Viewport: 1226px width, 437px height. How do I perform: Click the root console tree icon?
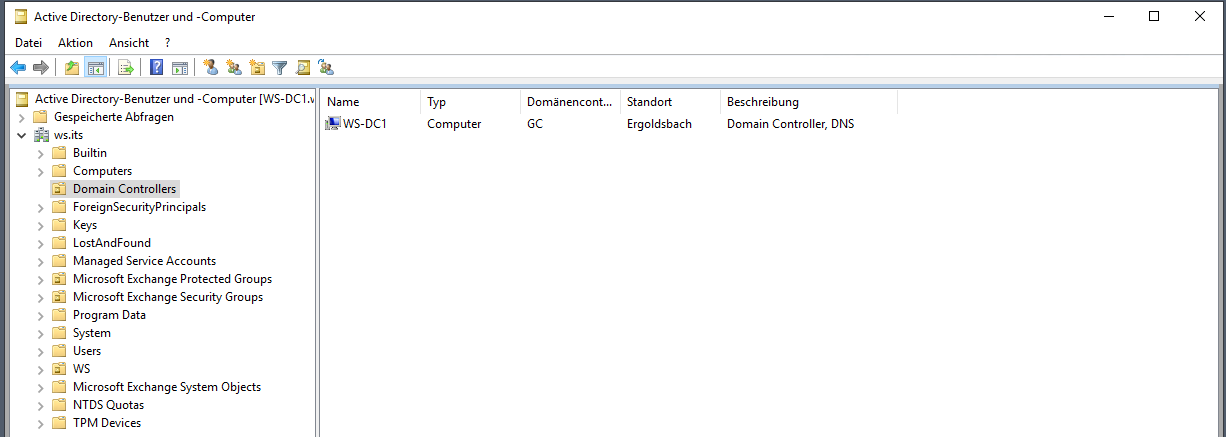[23, 99]
